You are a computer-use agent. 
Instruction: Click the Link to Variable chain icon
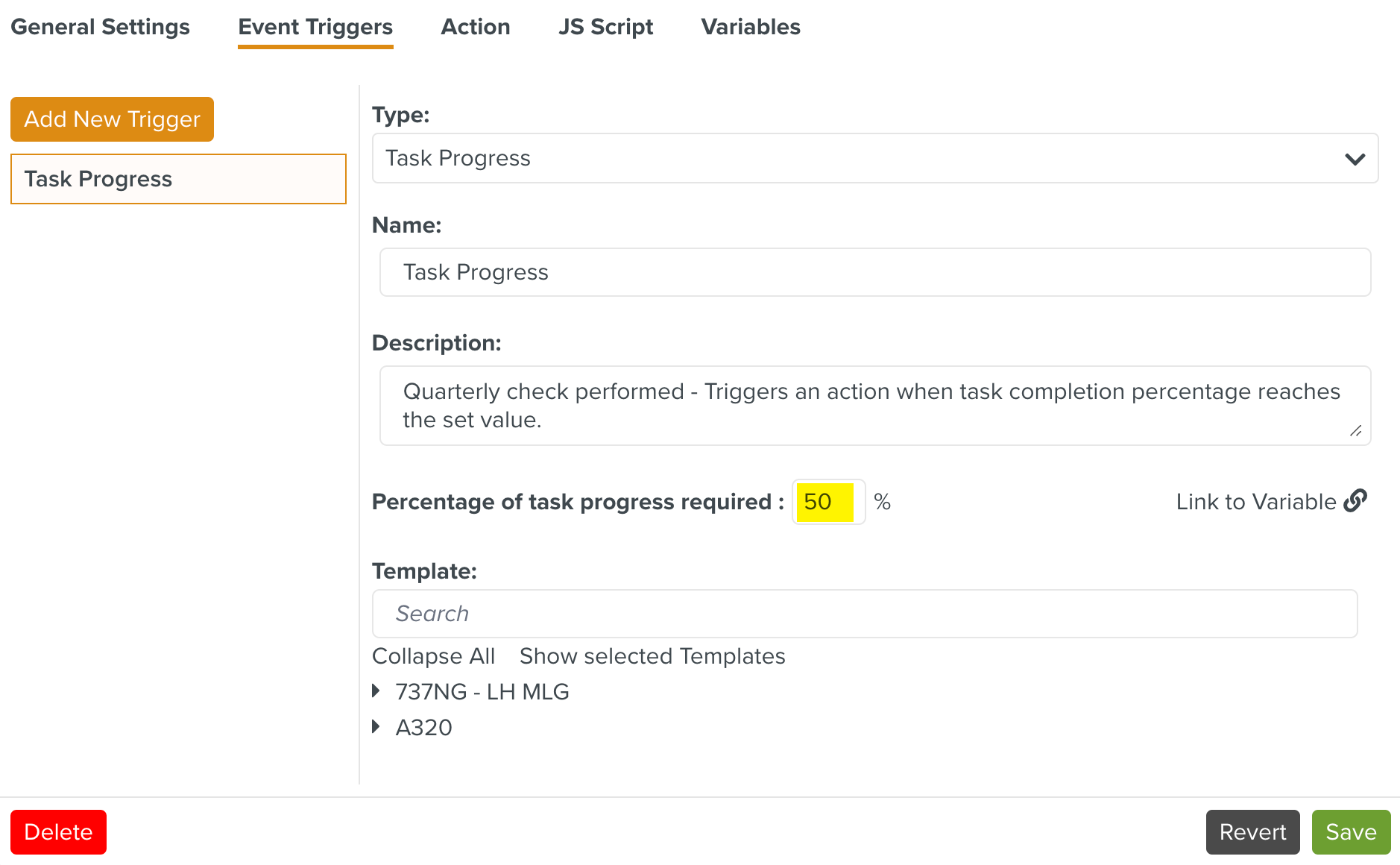(1355, 500)
